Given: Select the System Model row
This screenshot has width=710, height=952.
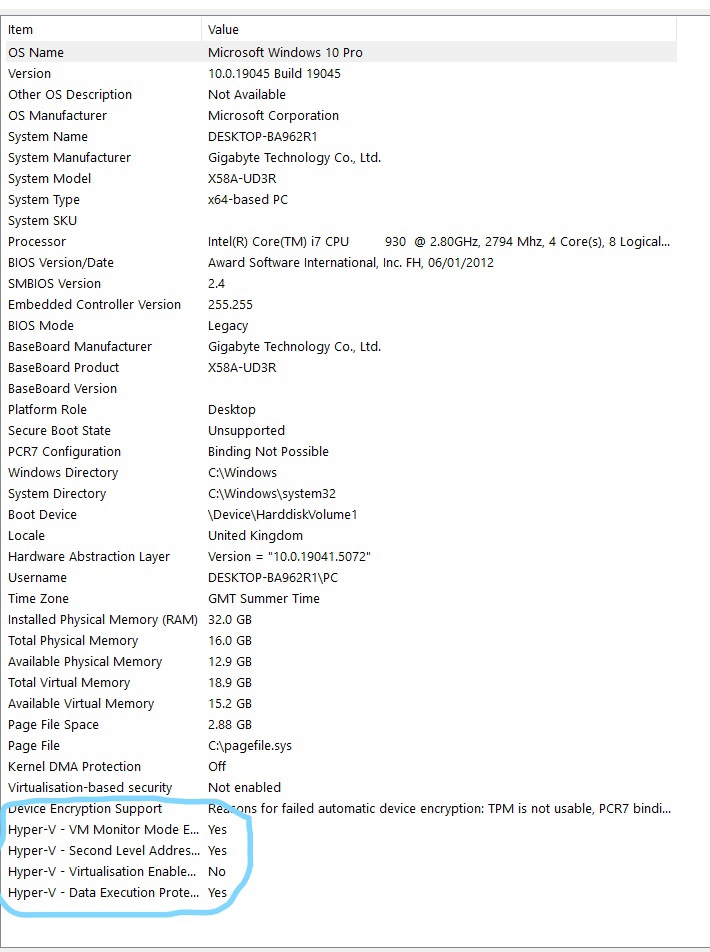Looking at the screenshot, I should [x=341, y=178].
